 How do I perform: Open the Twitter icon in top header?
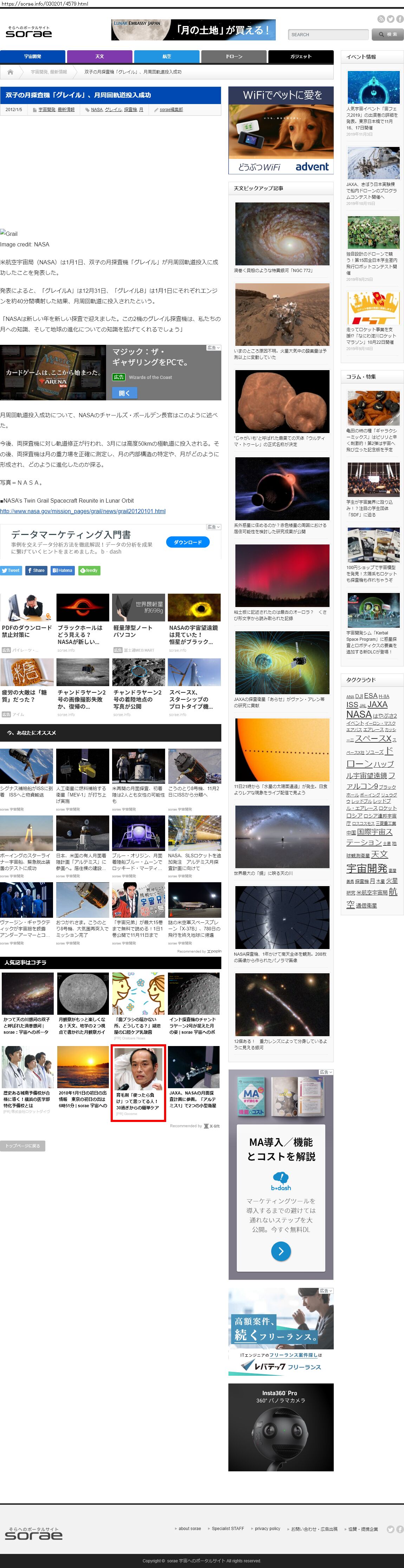[x=390, y=19]
